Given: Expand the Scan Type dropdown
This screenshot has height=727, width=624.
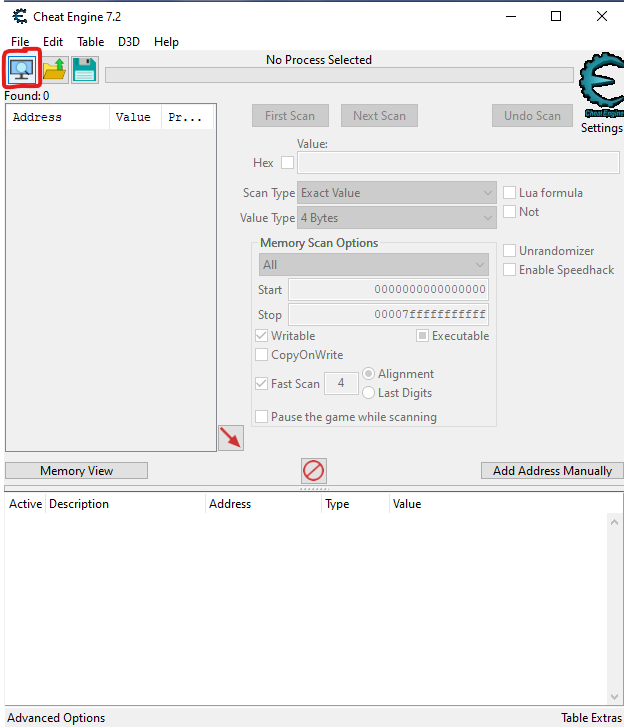Looking at the screenshot, I should click(397, 193).
